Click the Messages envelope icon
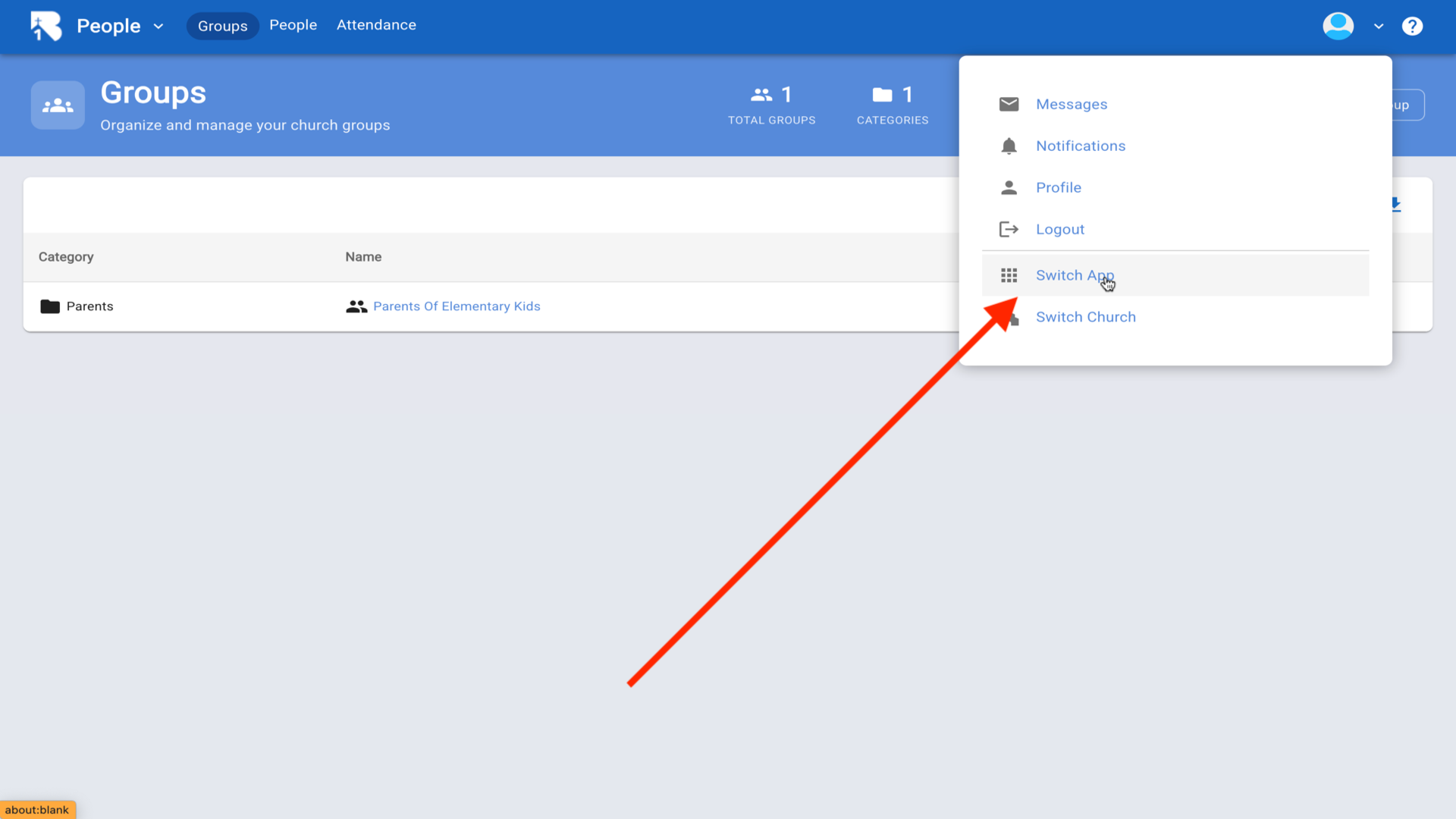 click(x=1009, y=104)
